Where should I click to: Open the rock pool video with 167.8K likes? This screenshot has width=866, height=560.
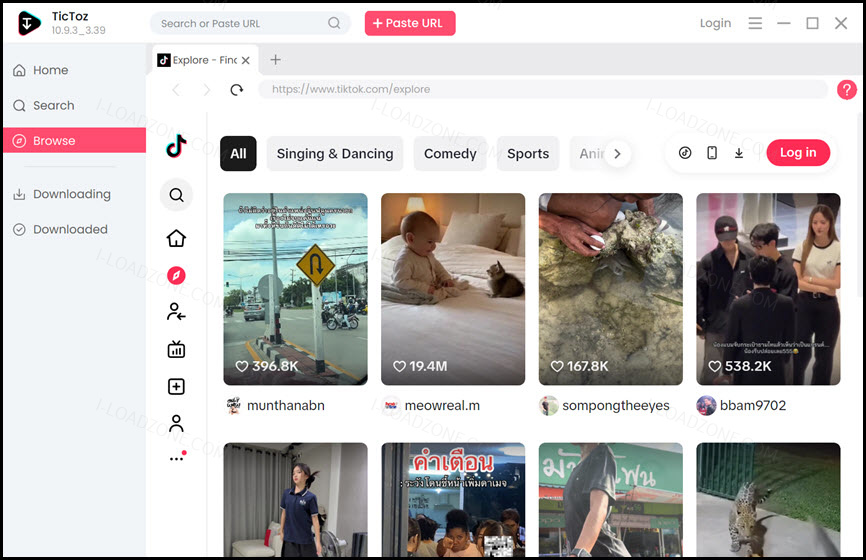click(611, 289)
